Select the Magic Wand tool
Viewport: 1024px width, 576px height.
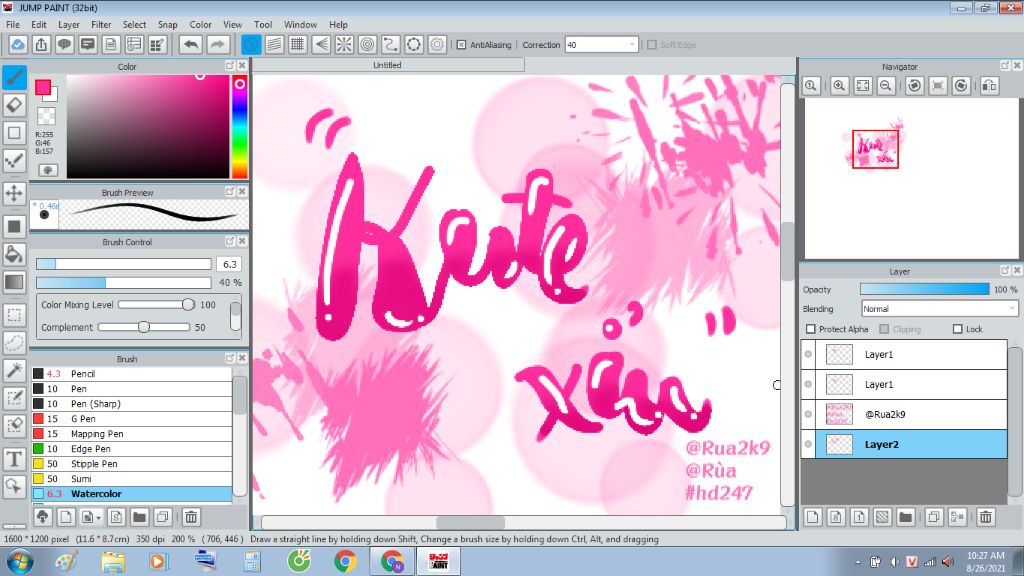[14, 370]
